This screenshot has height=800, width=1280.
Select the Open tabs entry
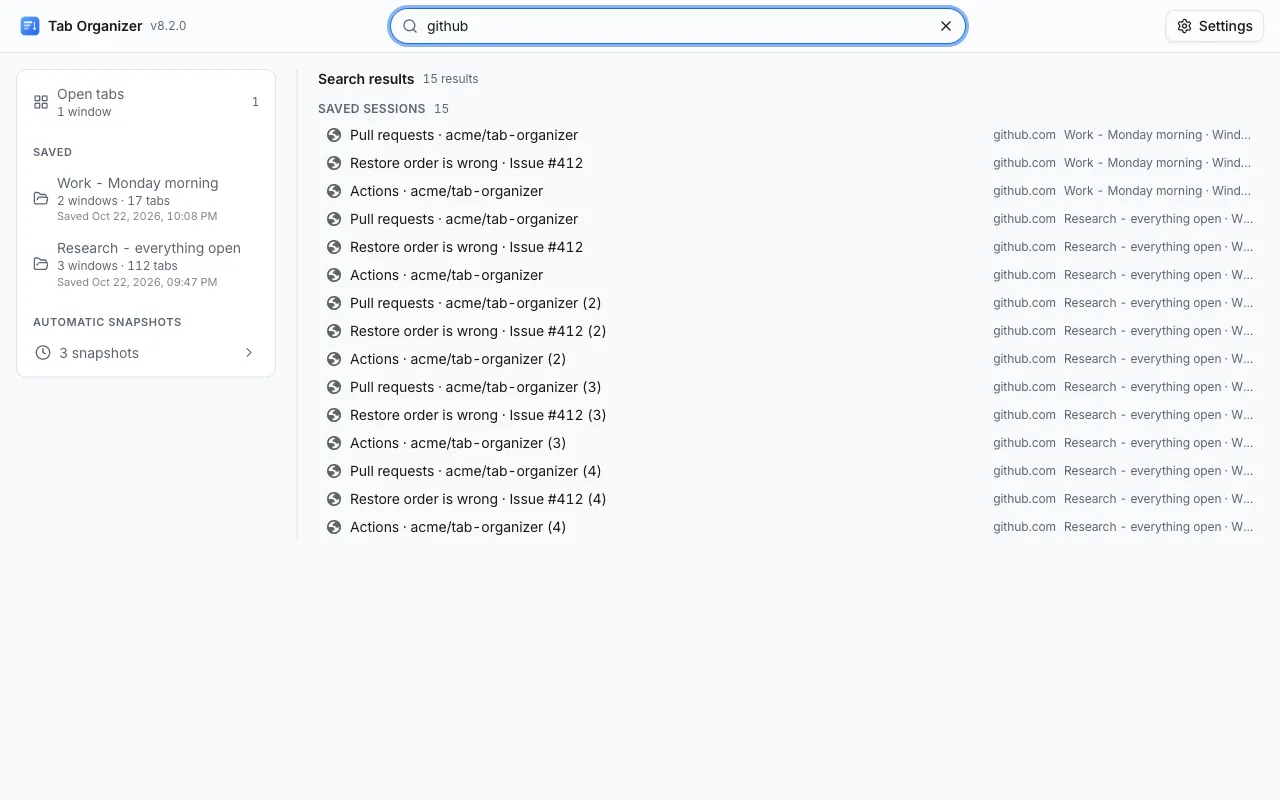146,102
